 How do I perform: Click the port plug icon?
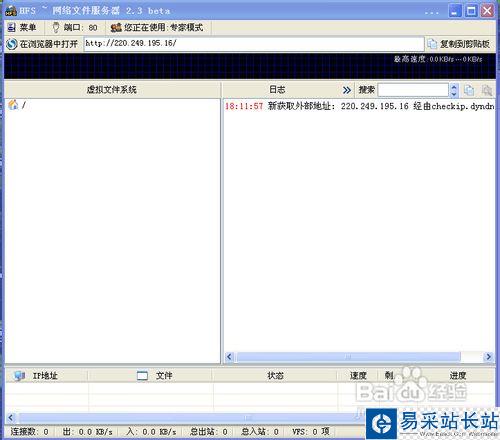(x=56, y=27)
